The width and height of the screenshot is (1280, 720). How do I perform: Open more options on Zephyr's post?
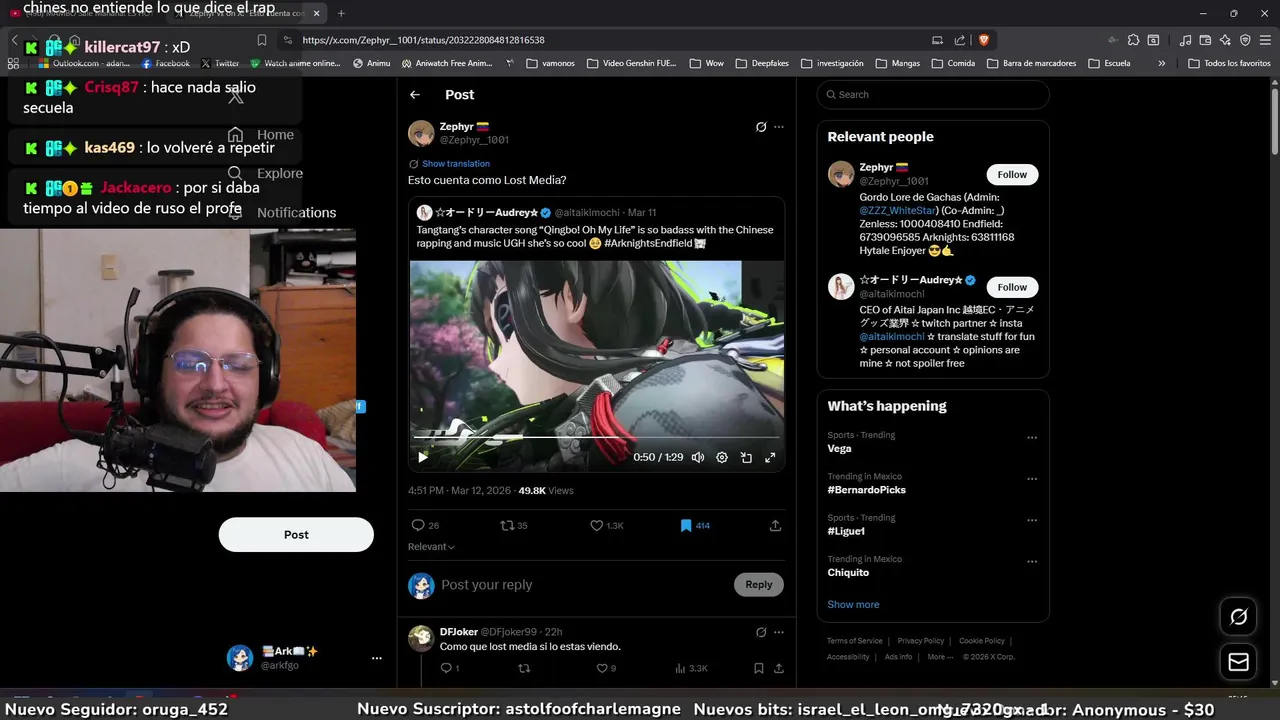tap(779, 127)
